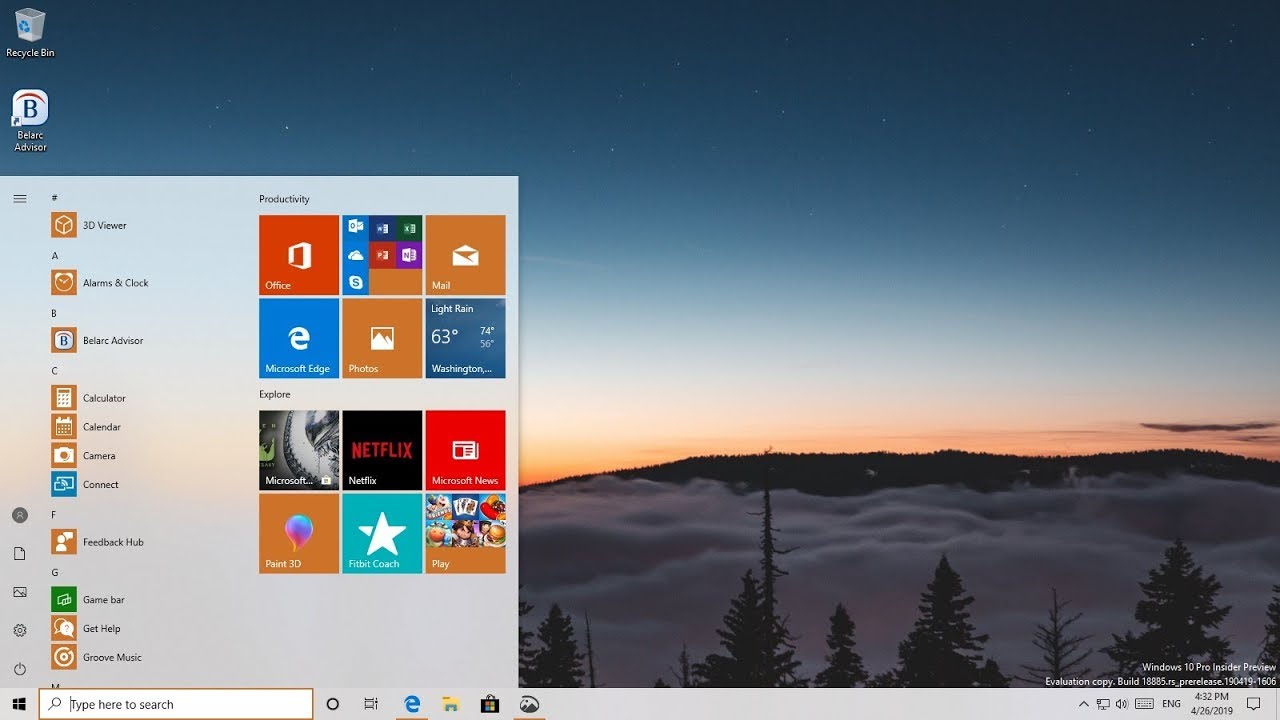The image size is (1280, 720).
Task: Launch Alarms & Clock from the app list
Action: (x=145, y=283)
